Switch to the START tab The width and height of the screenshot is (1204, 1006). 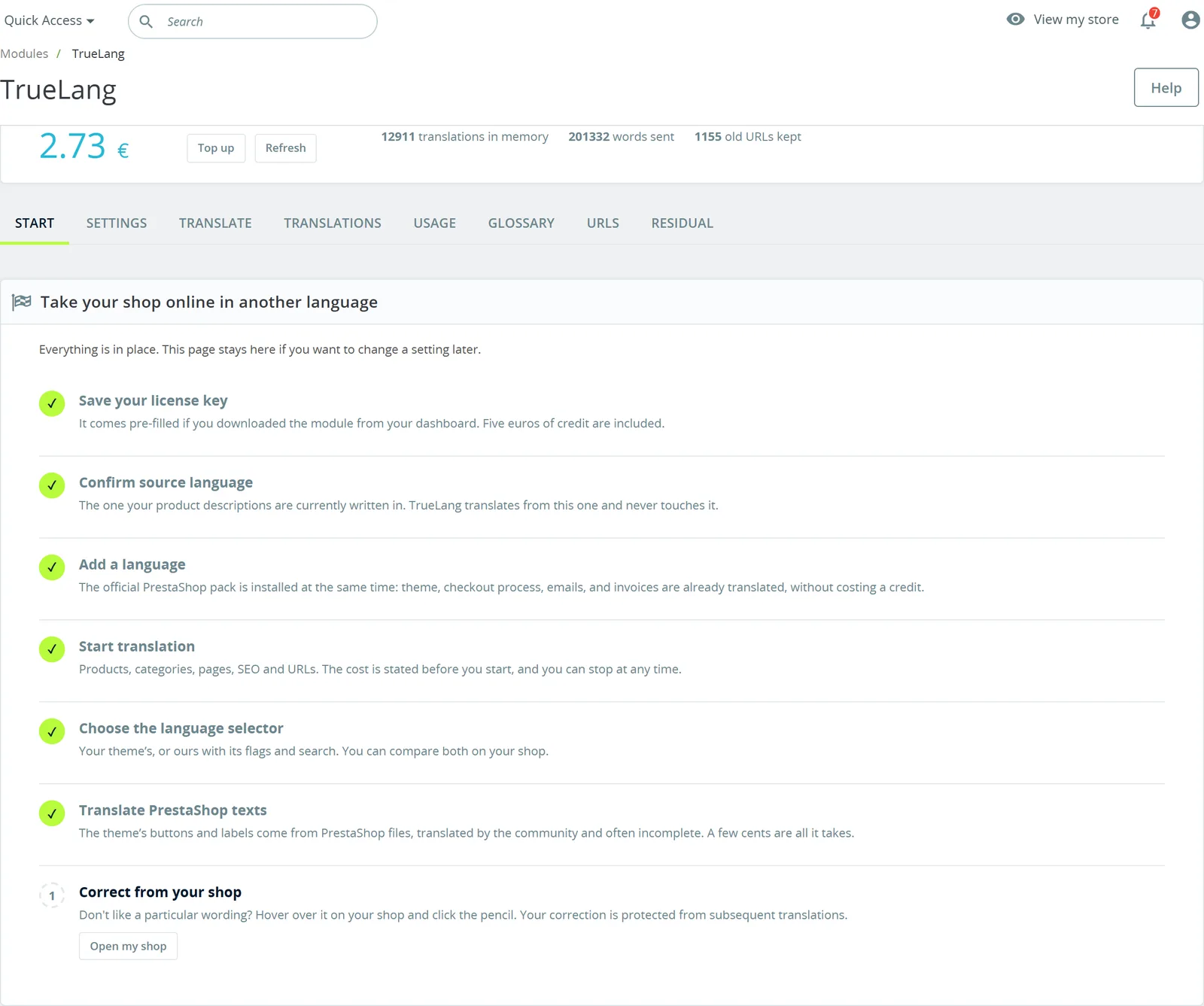tap(35, 223)
